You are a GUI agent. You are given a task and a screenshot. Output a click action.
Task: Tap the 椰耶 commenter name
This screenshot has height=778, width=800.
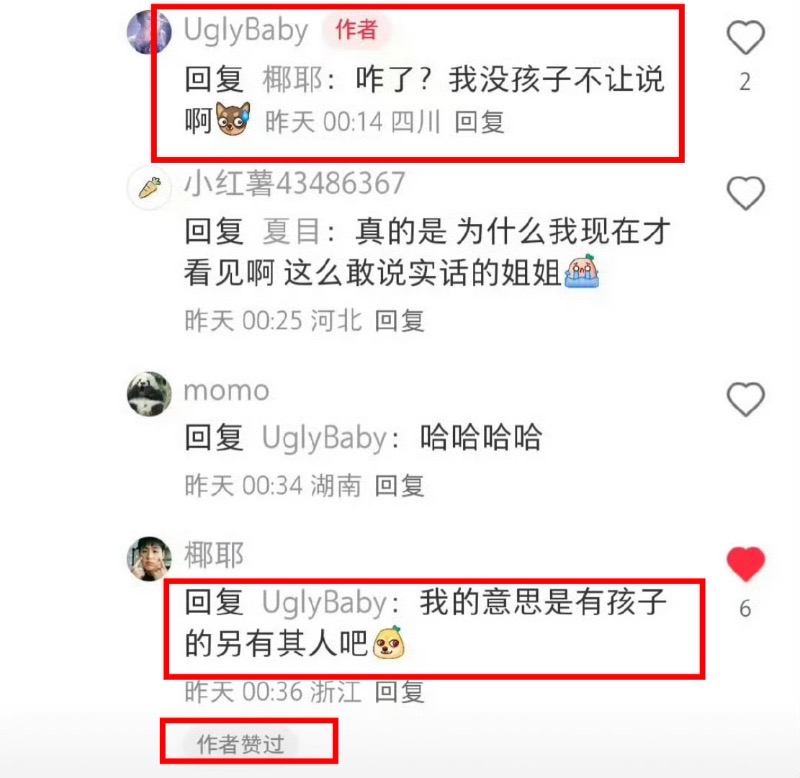214,555
